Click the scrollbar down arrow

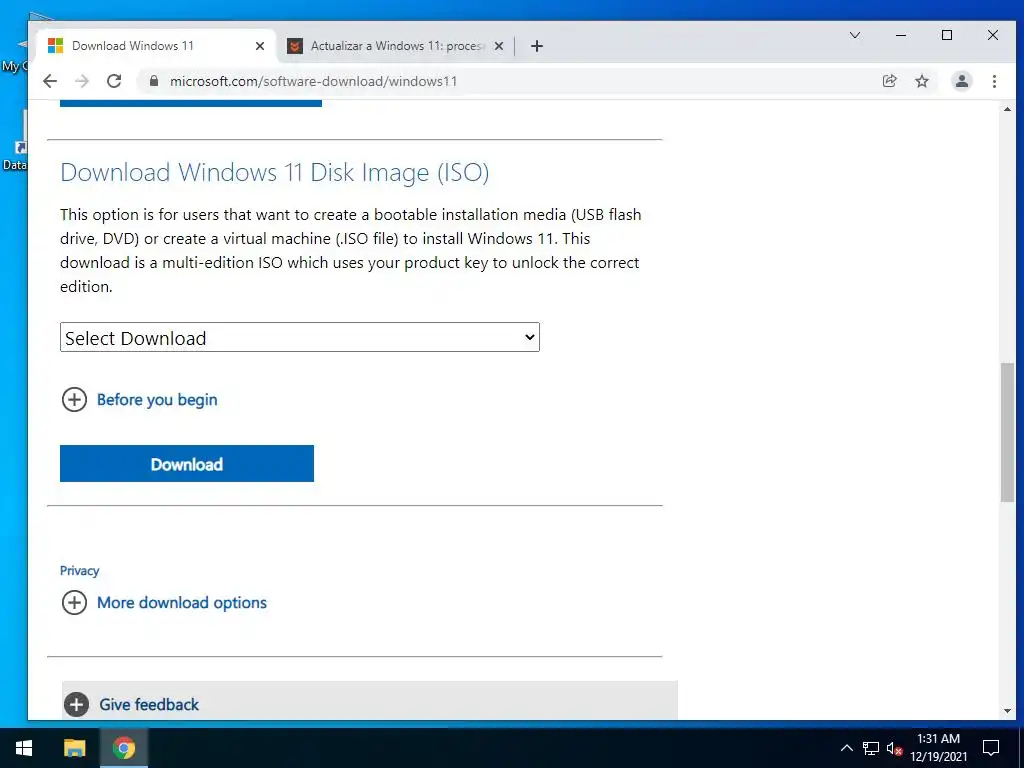coord(1007,711)
